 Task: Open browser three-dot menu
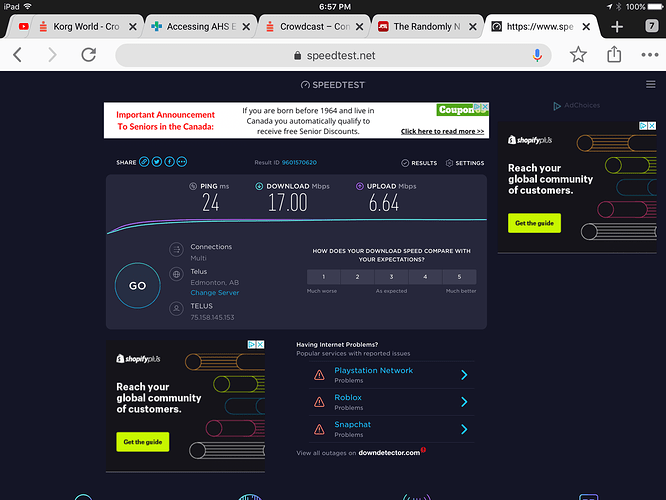650,55
